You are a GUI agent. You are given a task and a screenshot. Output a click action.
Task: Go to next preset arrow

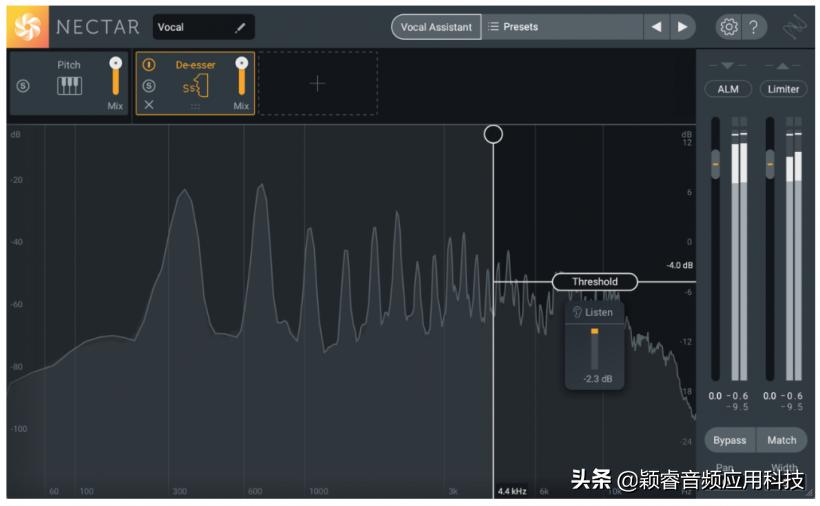point(682,27)
